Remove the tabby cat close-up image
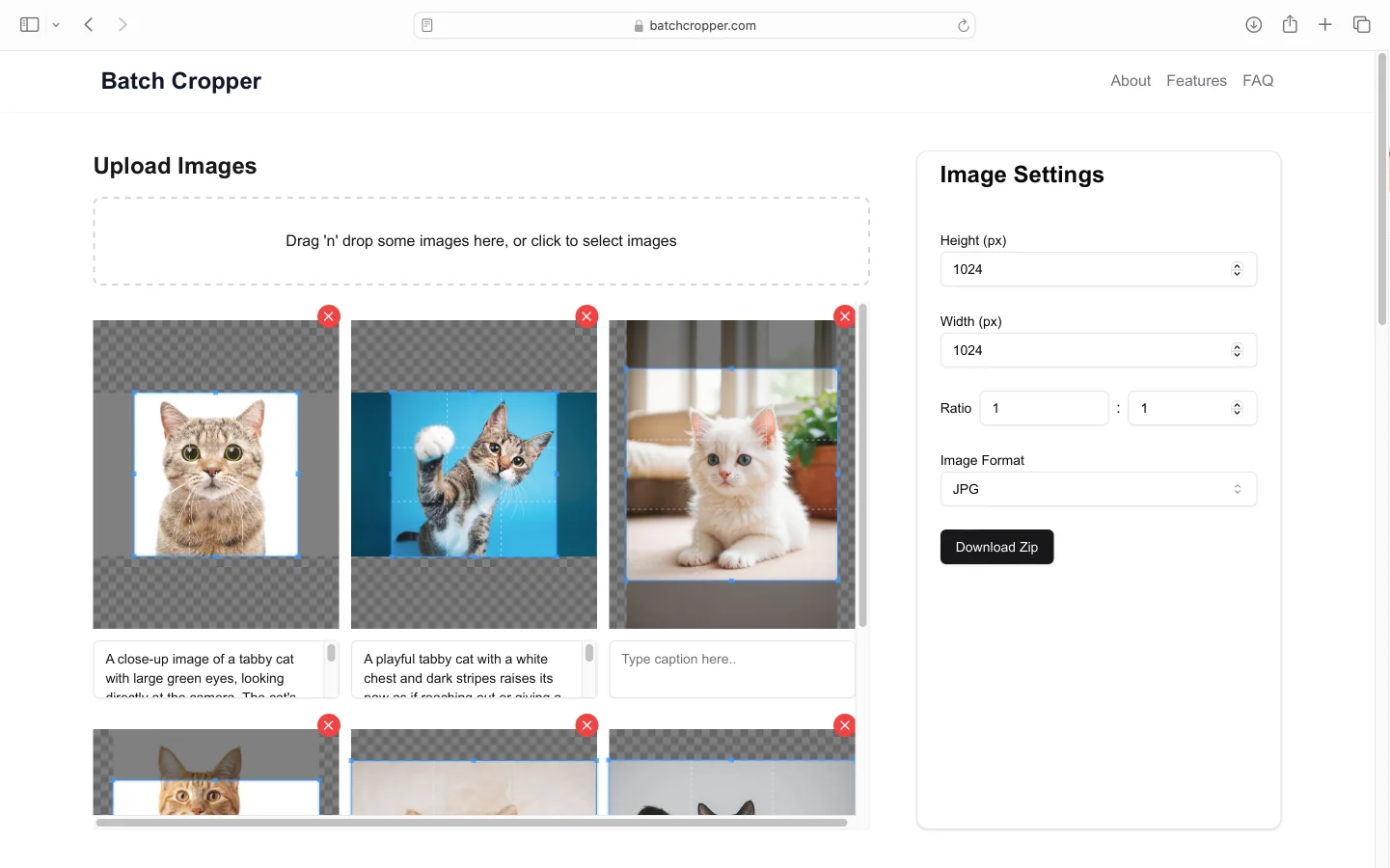Viewport: 1390px width, 868px height. (328, 315)
